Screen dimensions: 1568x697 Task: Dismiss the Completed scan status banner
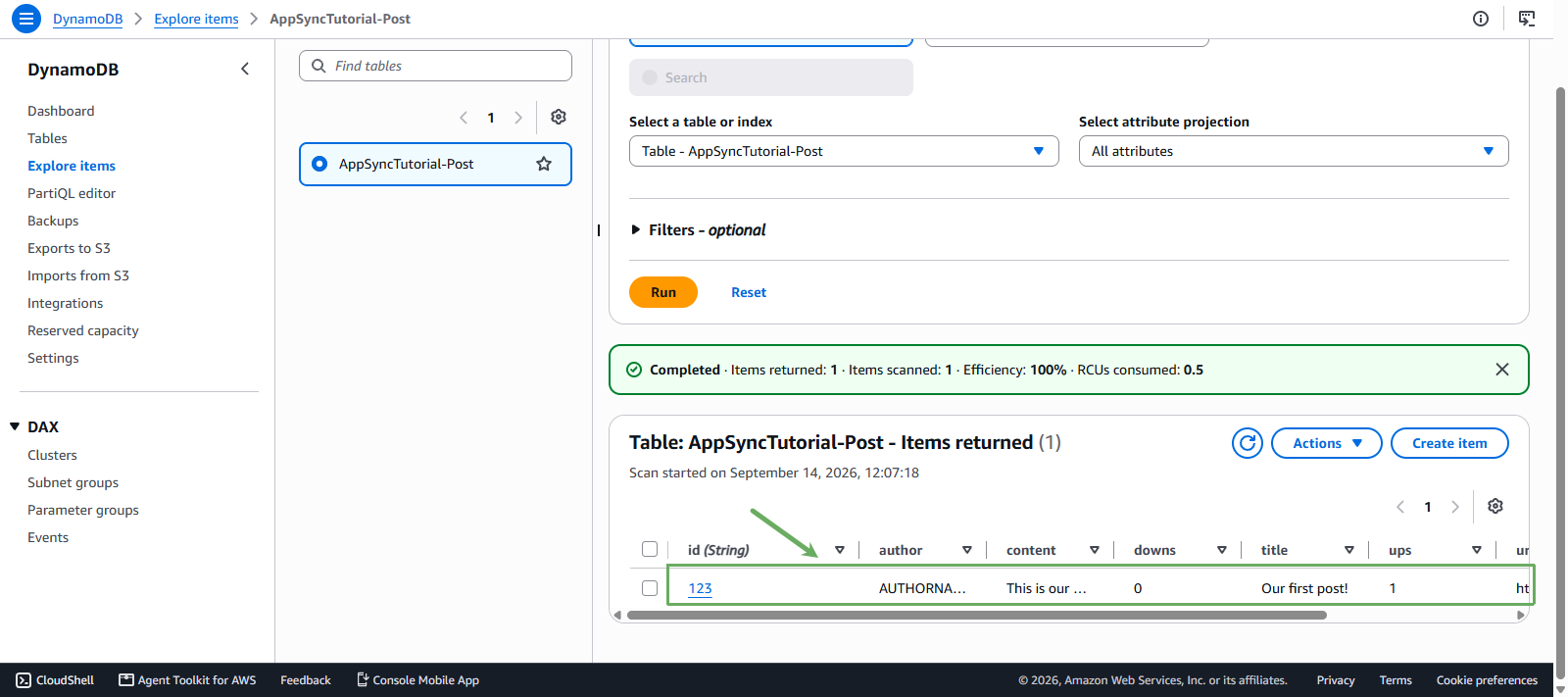1502,370
